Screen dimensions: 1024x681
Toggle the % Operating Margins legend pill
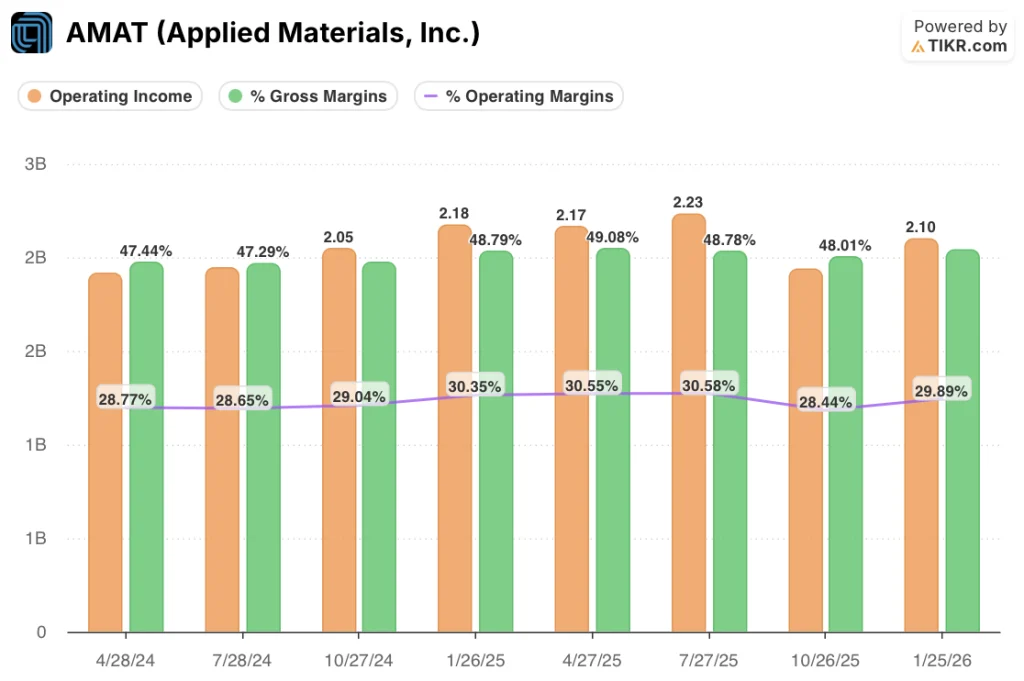click(x=519, y=96)
